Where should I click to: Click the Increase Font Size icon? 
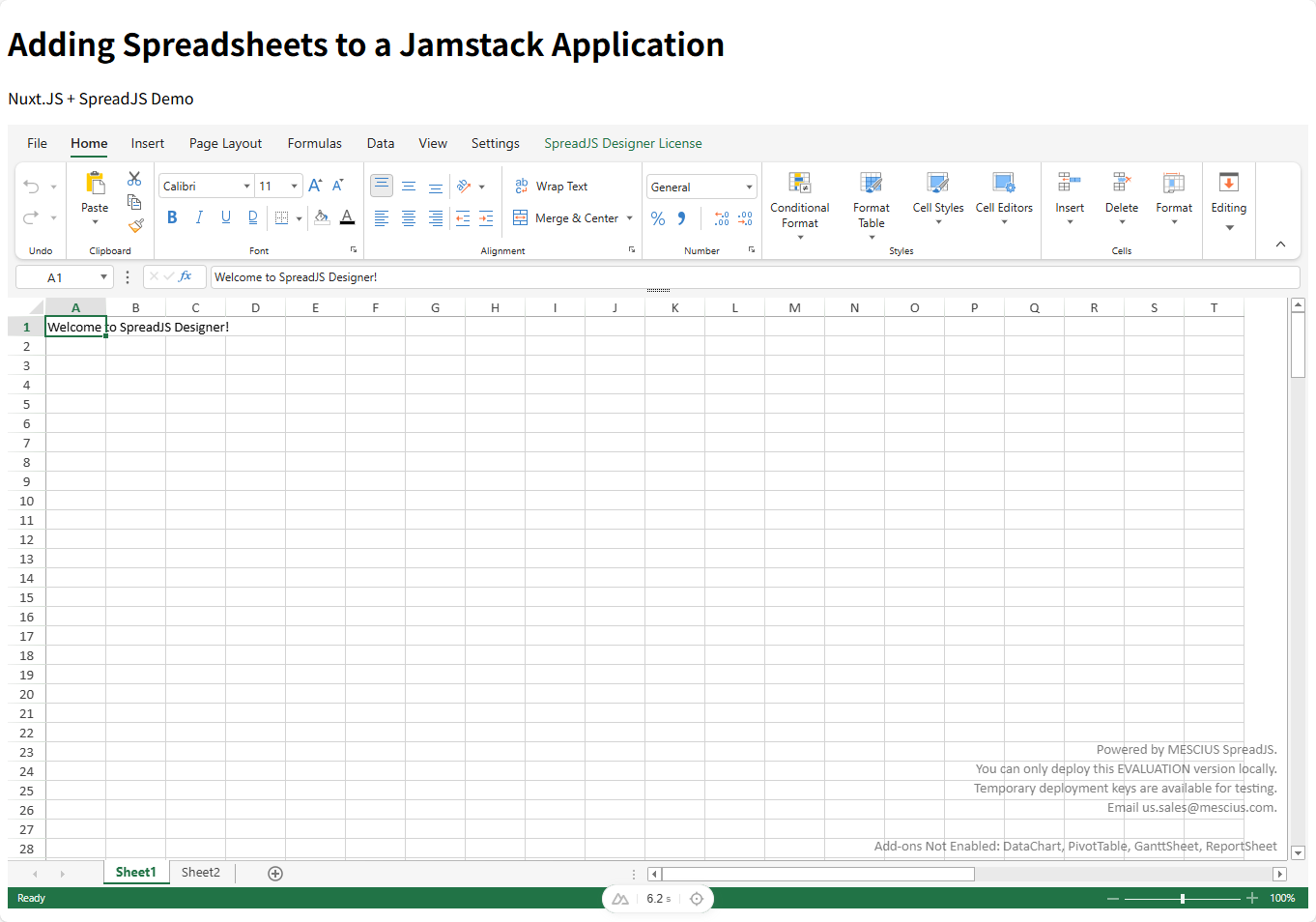(315, 186)
